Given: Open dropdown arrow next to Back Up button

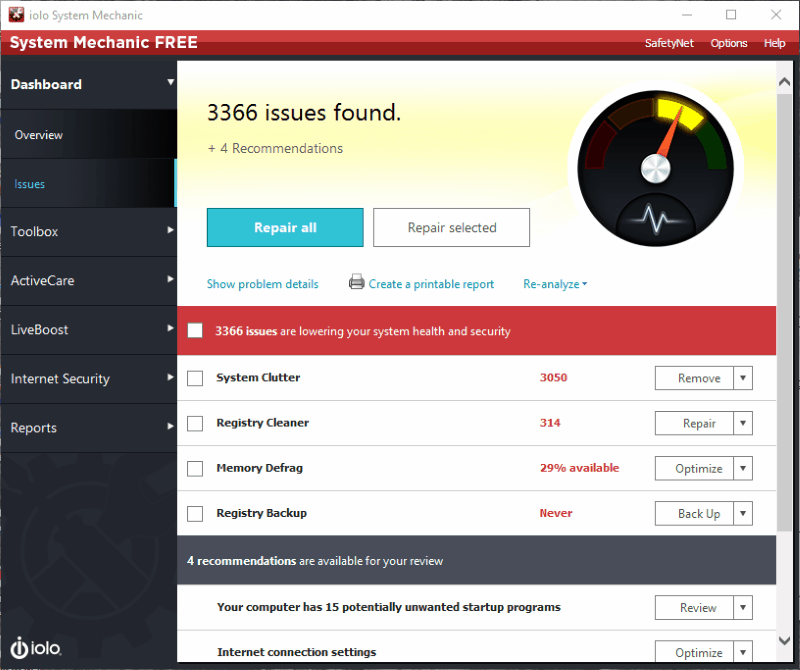Looking at the screenshot, I should point(743,513).
